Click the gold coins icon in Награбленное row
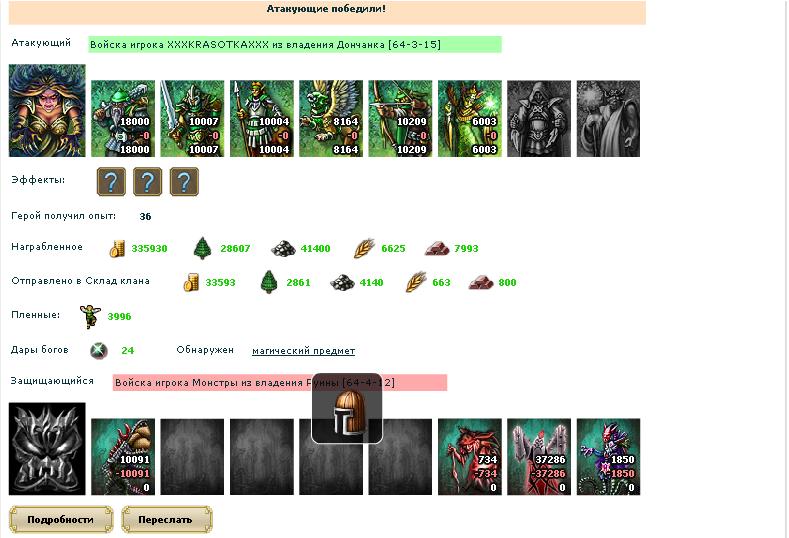Image resolution: width=789 pixels, height=538 pixels. point(117,249)
